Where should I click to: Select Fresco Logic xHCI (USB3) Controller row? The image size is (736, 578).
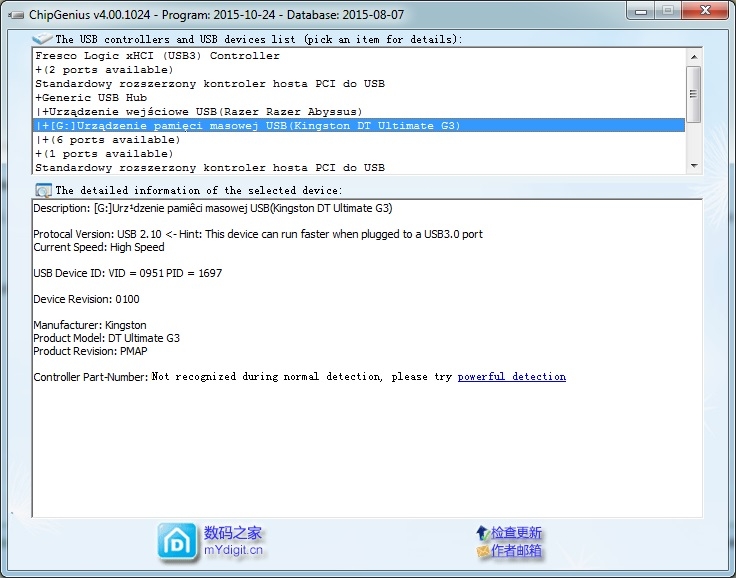359,55
